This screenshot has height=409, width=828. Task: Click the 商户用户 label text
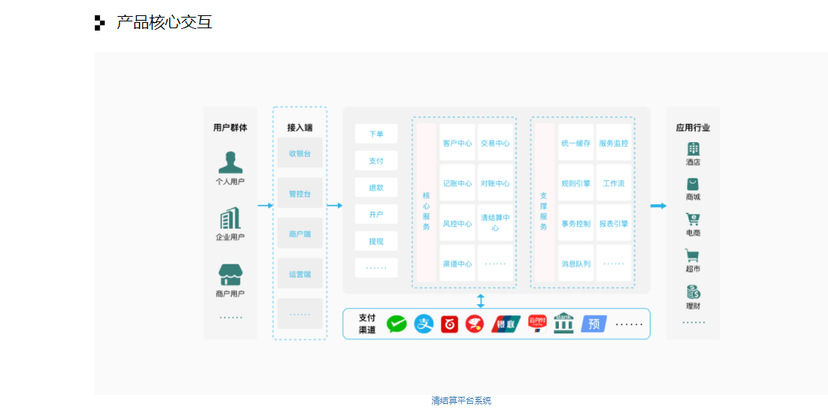(230, 294)
